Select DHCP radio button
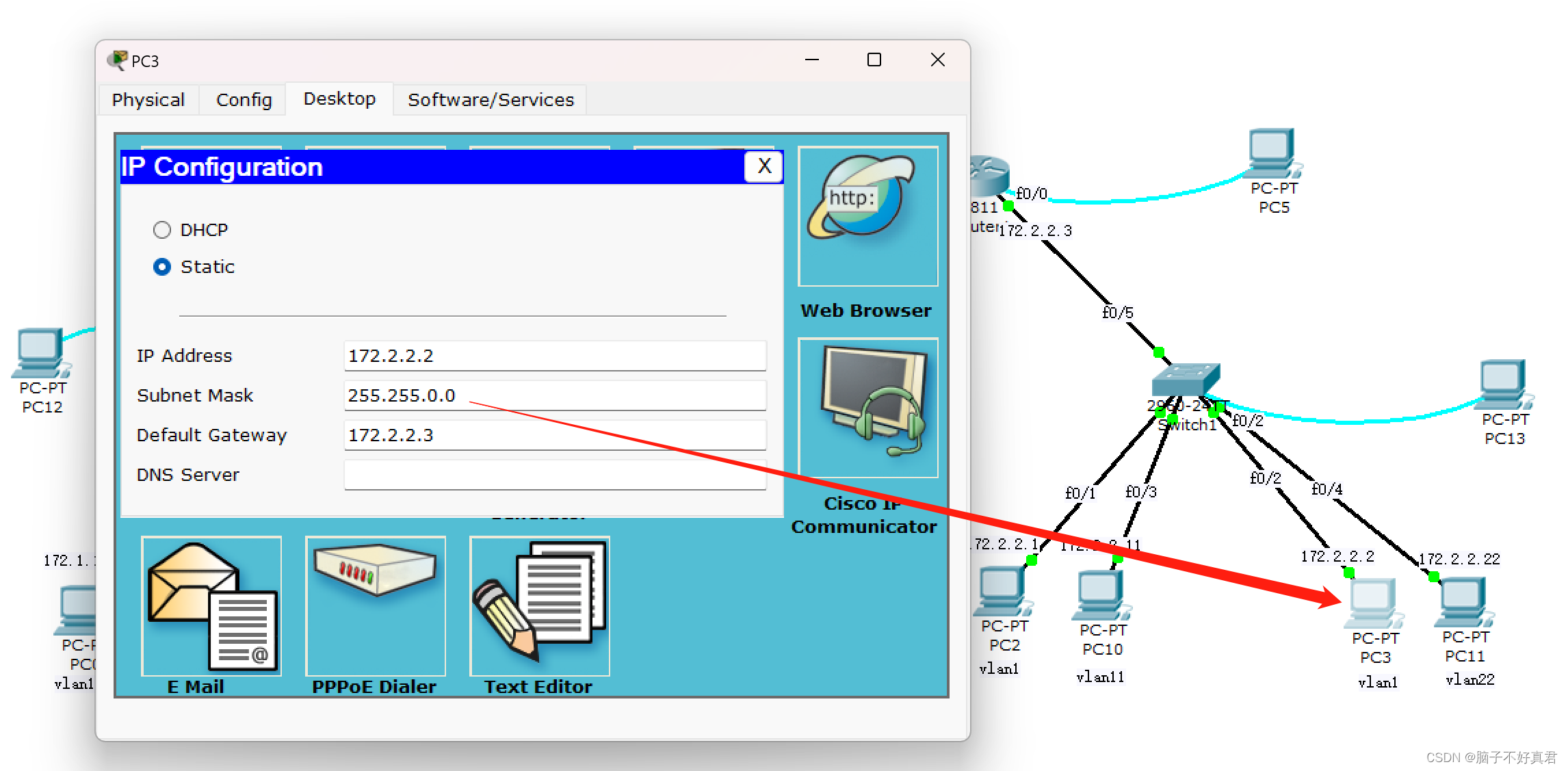Viewport: 1568px width, 771px height. [162, 230]
